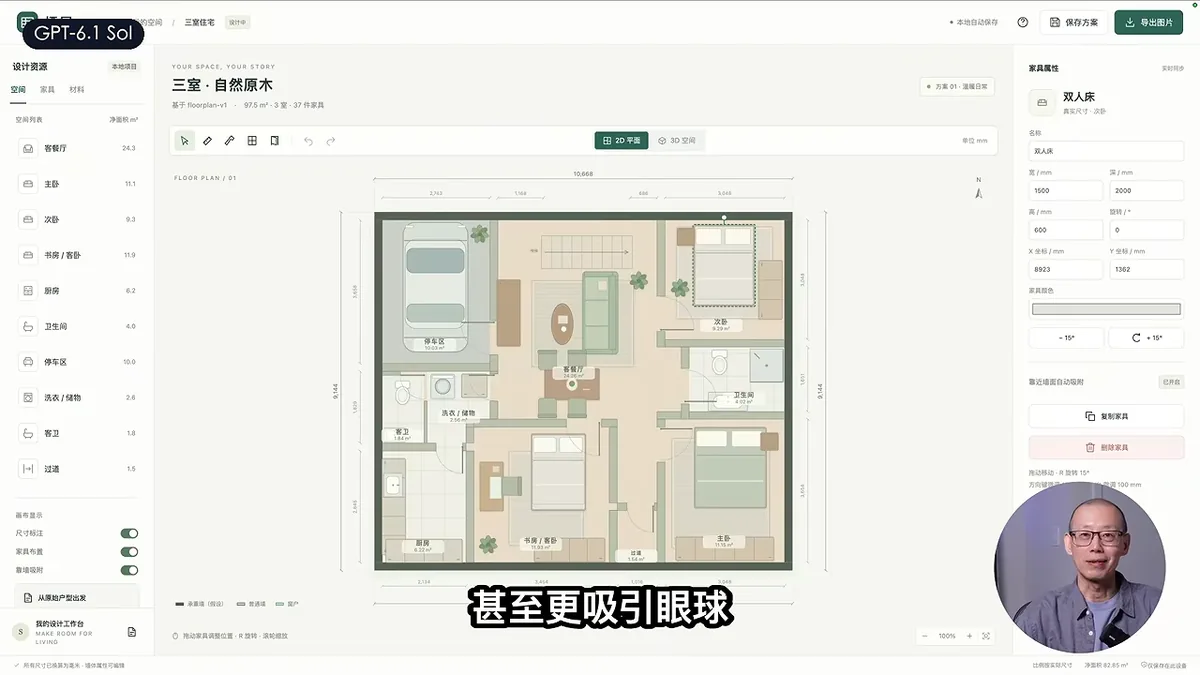Toggle the 已开启 wall auto-snap badge
Viewport: 1200px width, 675px height.
(1171, 382)
